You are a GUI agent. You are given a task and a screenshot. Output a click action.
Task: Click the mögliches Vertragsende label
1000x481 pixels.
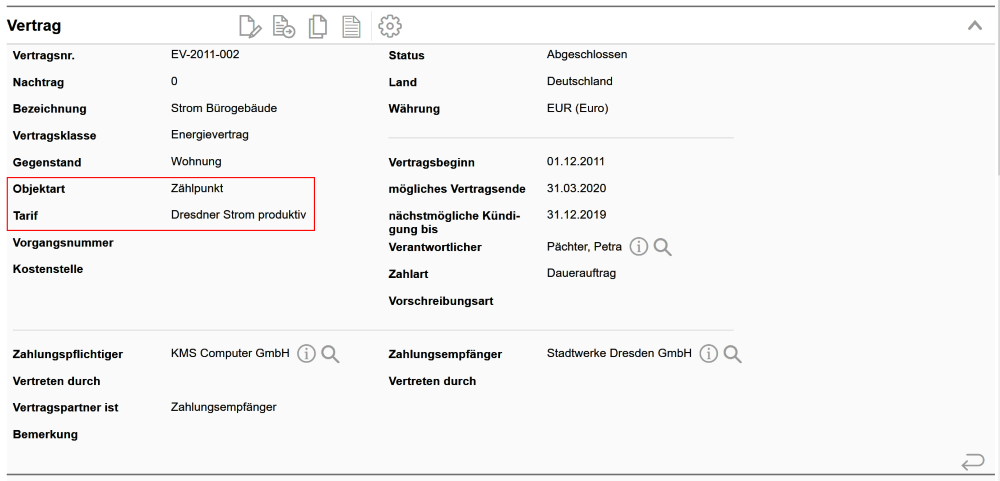pyautogui.click(x=457, y=189)
